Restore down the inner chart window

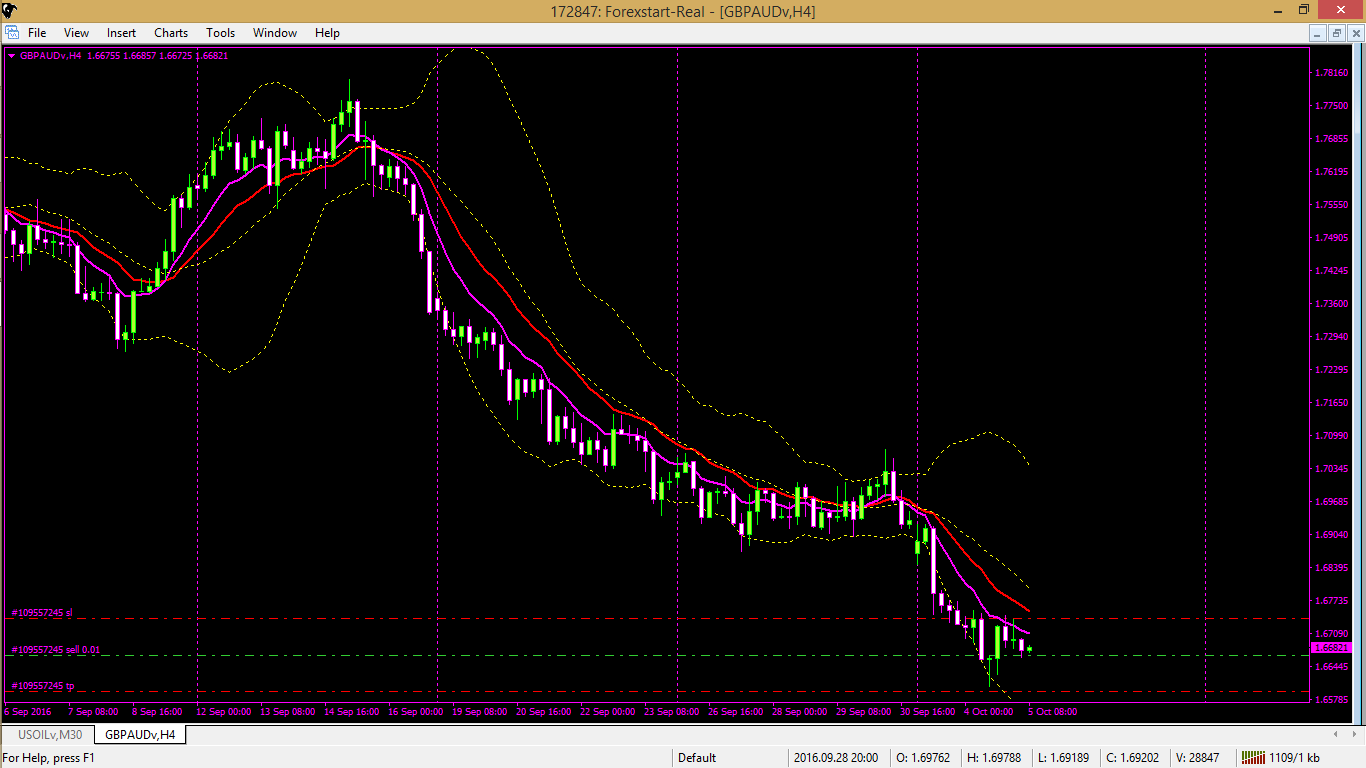[x=1336, y=33]
